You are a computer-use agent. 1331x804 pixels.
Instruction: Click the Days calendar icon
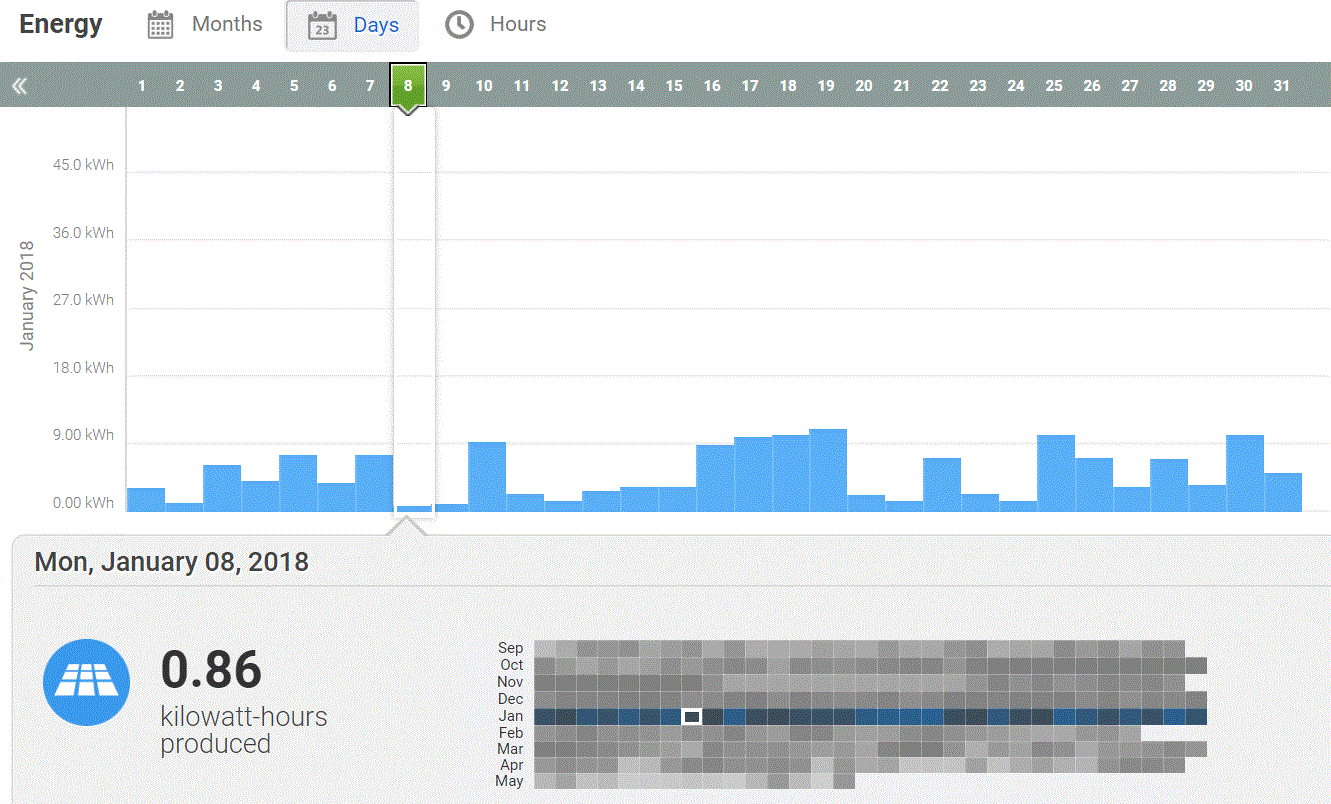click(322, 25)
